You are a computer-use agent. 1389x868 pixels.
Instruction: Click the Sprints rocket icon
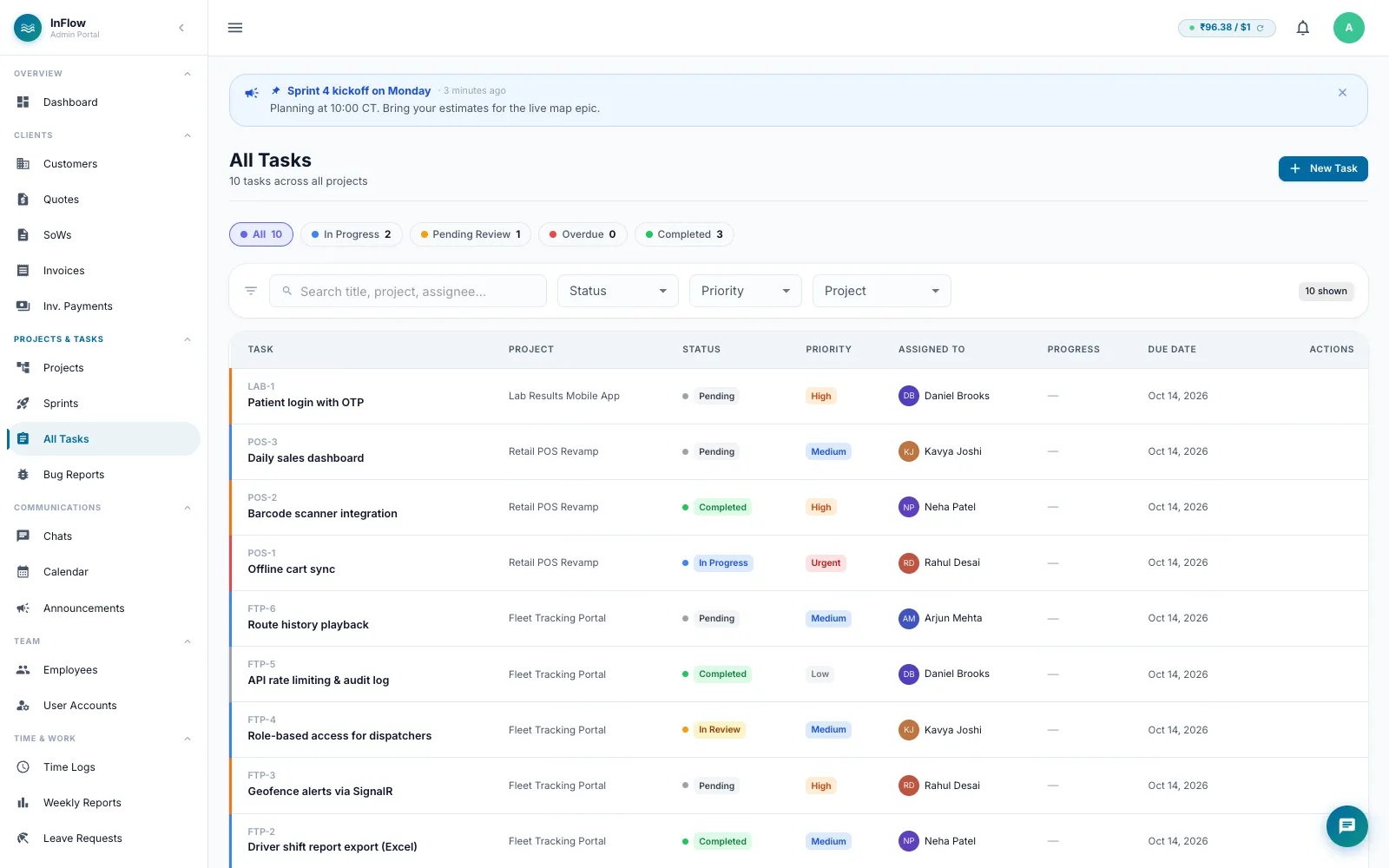point(23,404)
